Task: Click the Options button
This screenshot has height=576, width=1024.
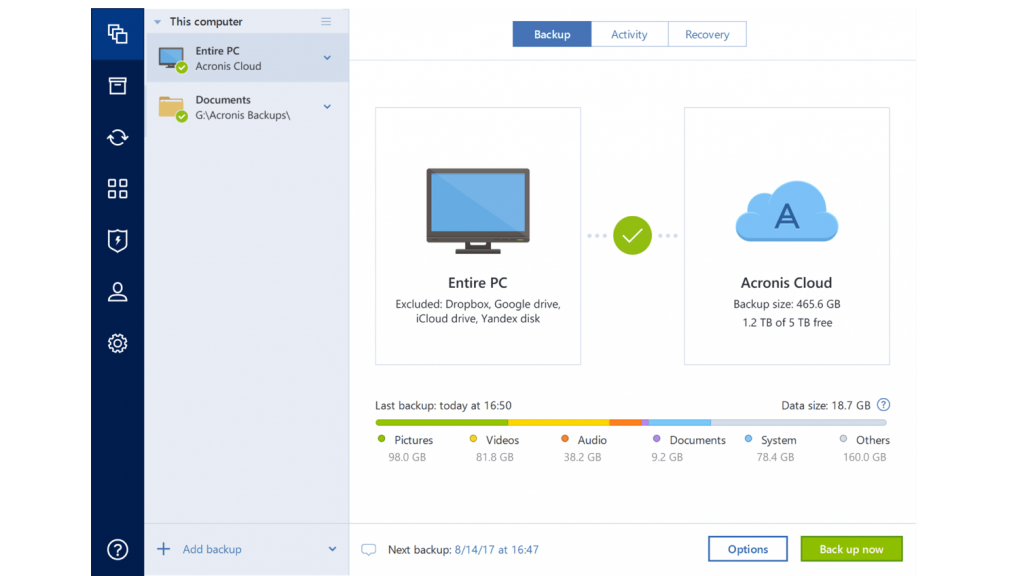Action: point(748,549)
